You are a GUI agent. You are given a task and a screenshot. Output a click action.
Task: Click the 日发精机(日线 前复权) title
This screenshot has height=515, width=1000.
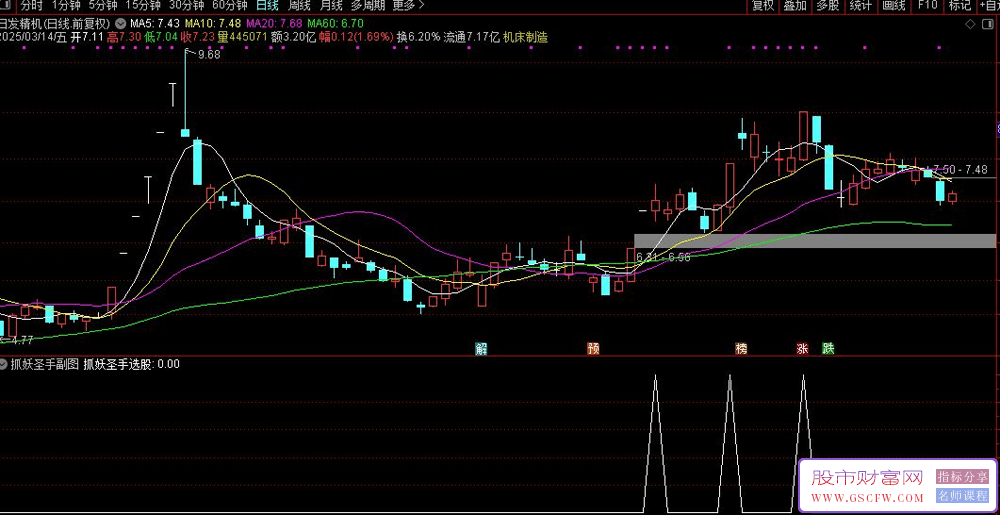(x=55, y=24)
